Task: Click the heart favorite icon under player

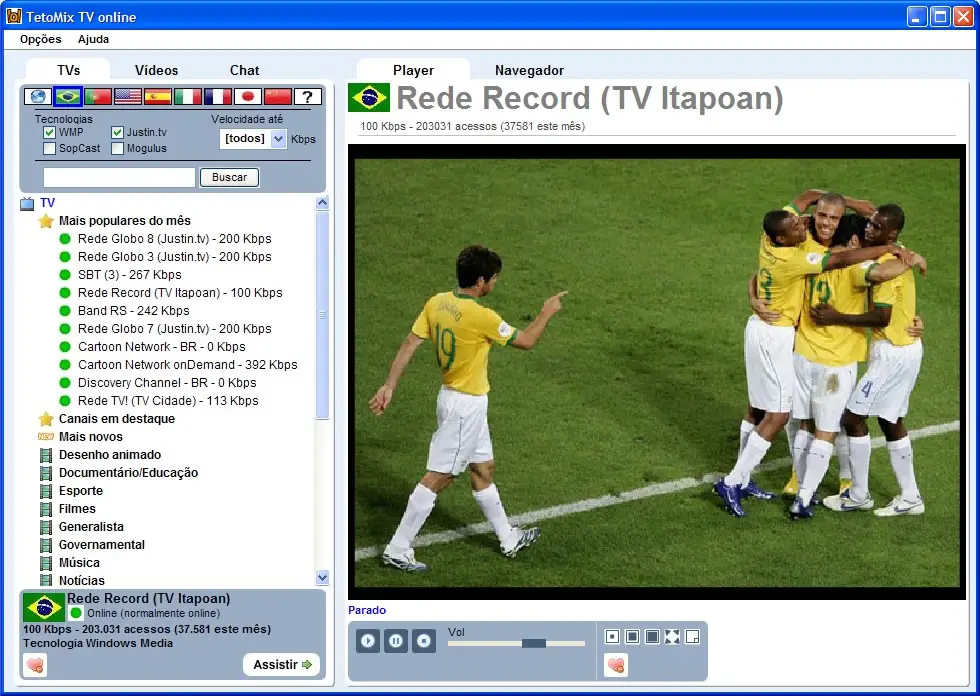Action: [616, 664]
